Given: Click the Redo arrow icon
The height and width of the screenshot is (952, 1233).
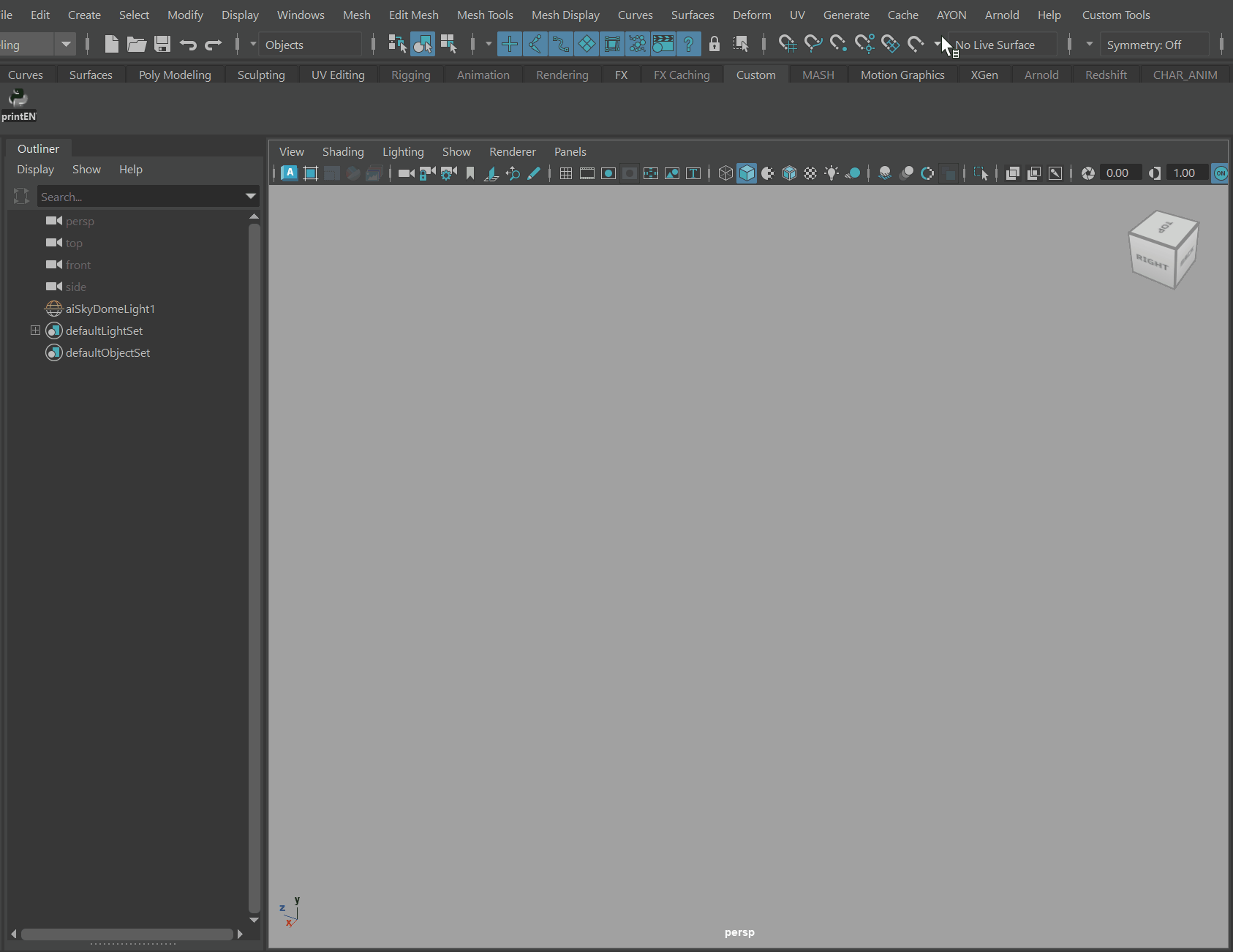Looking at the screenshot, I should (213, 45).
